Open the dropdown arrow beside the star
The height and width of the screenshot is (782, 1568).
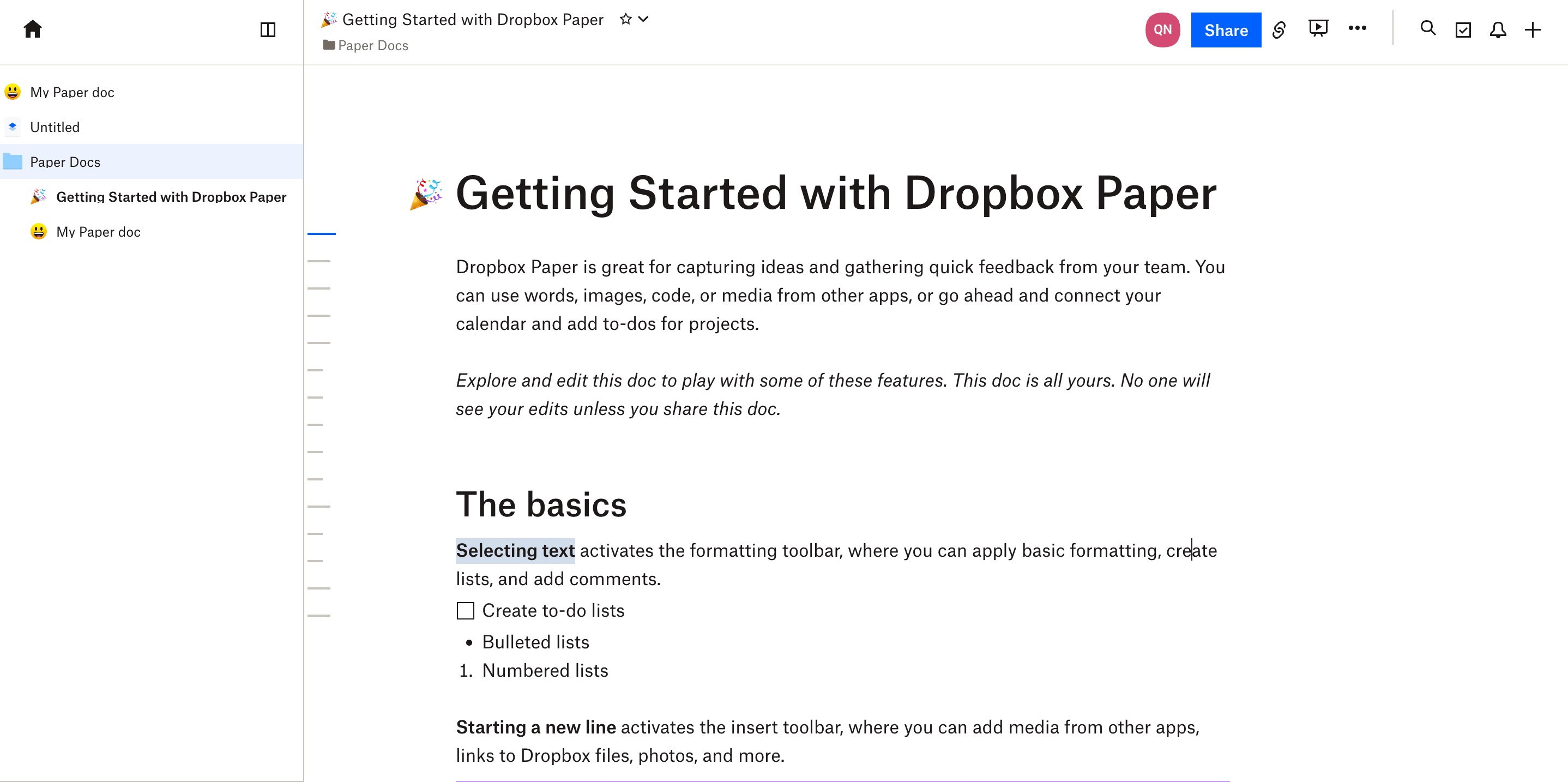pos(643,19)
